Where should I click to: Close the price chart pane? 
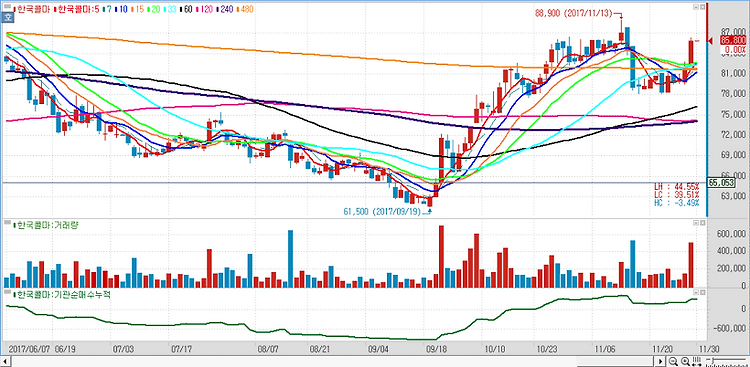tap(703, 8)
